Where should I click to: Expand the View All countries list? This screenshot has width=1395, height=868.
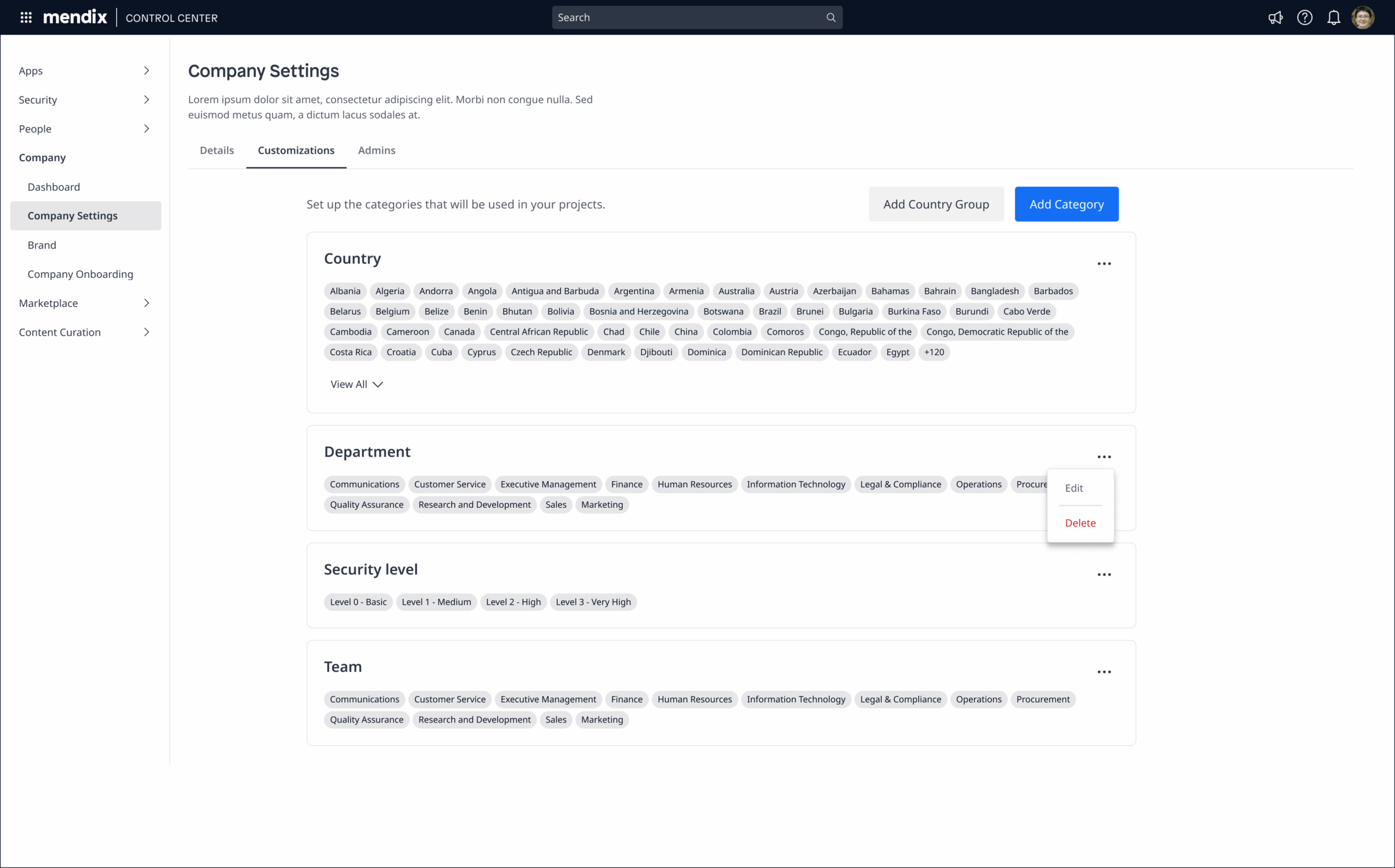point(356,384)
